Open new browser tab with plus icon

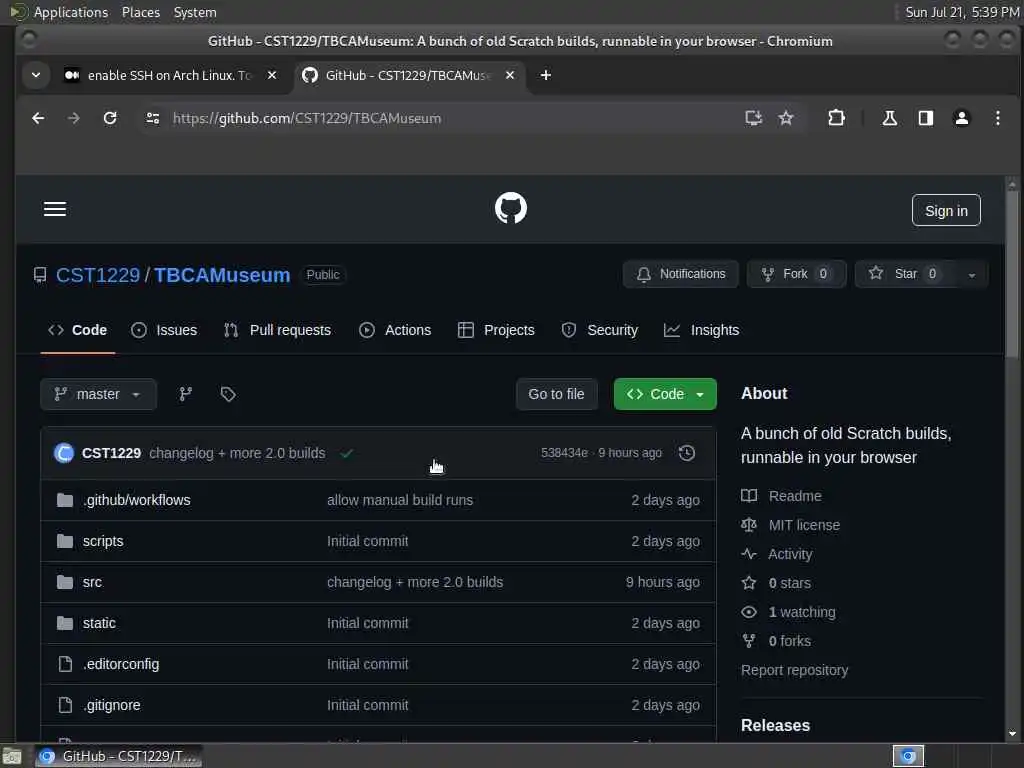pos(546,75)
